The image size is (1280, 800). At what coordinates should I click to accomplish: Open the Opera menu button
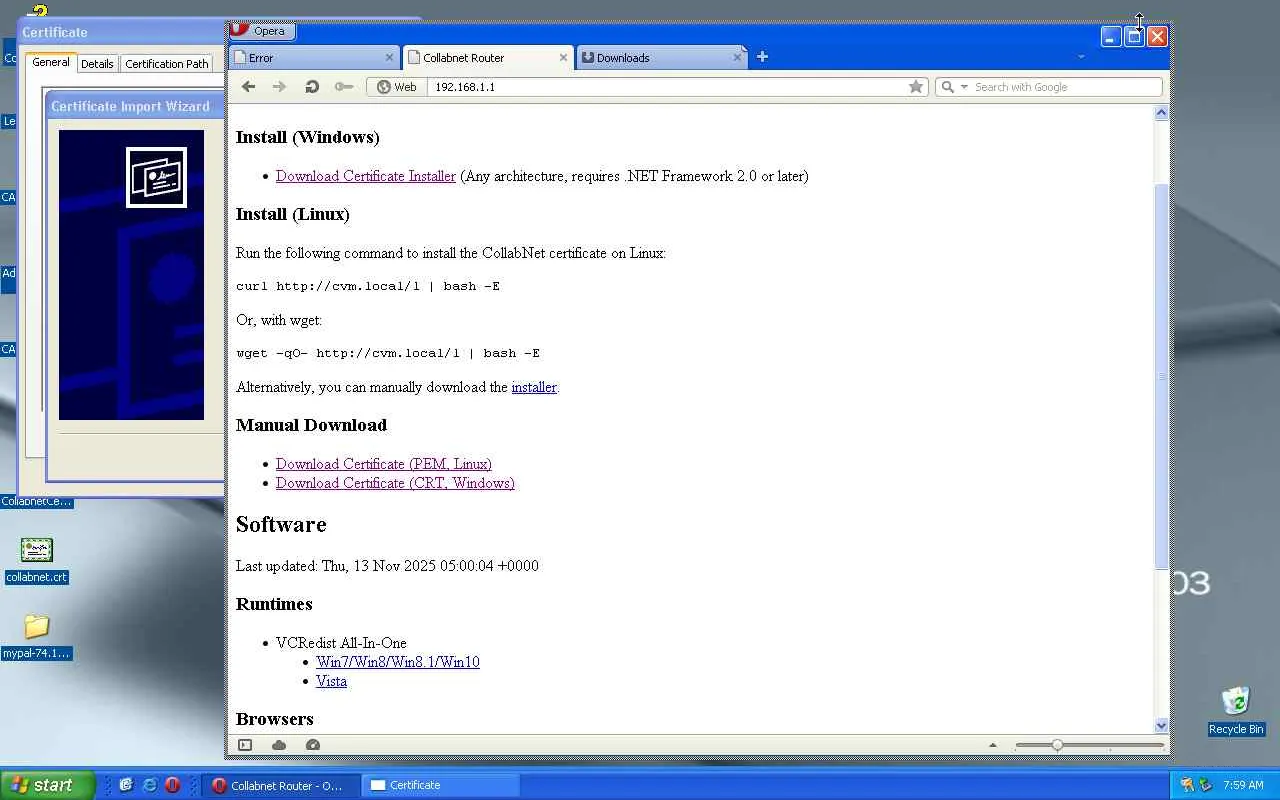pyautogui.click(x=261, y=31)
